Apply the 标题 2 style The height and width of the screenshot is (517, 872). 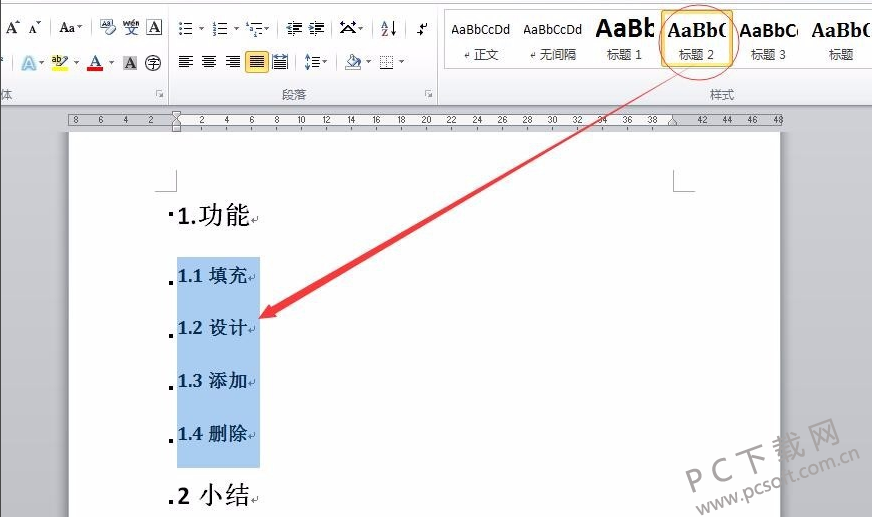697,39
